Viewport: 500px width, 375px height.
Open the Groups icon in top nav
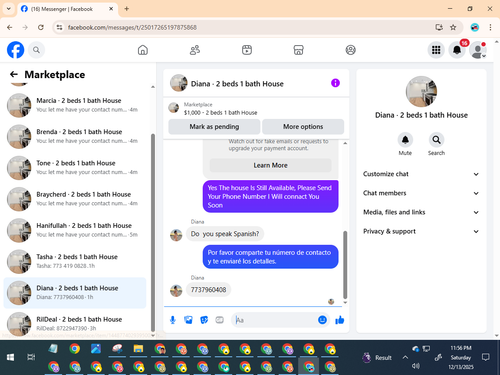tap(350, 50)
